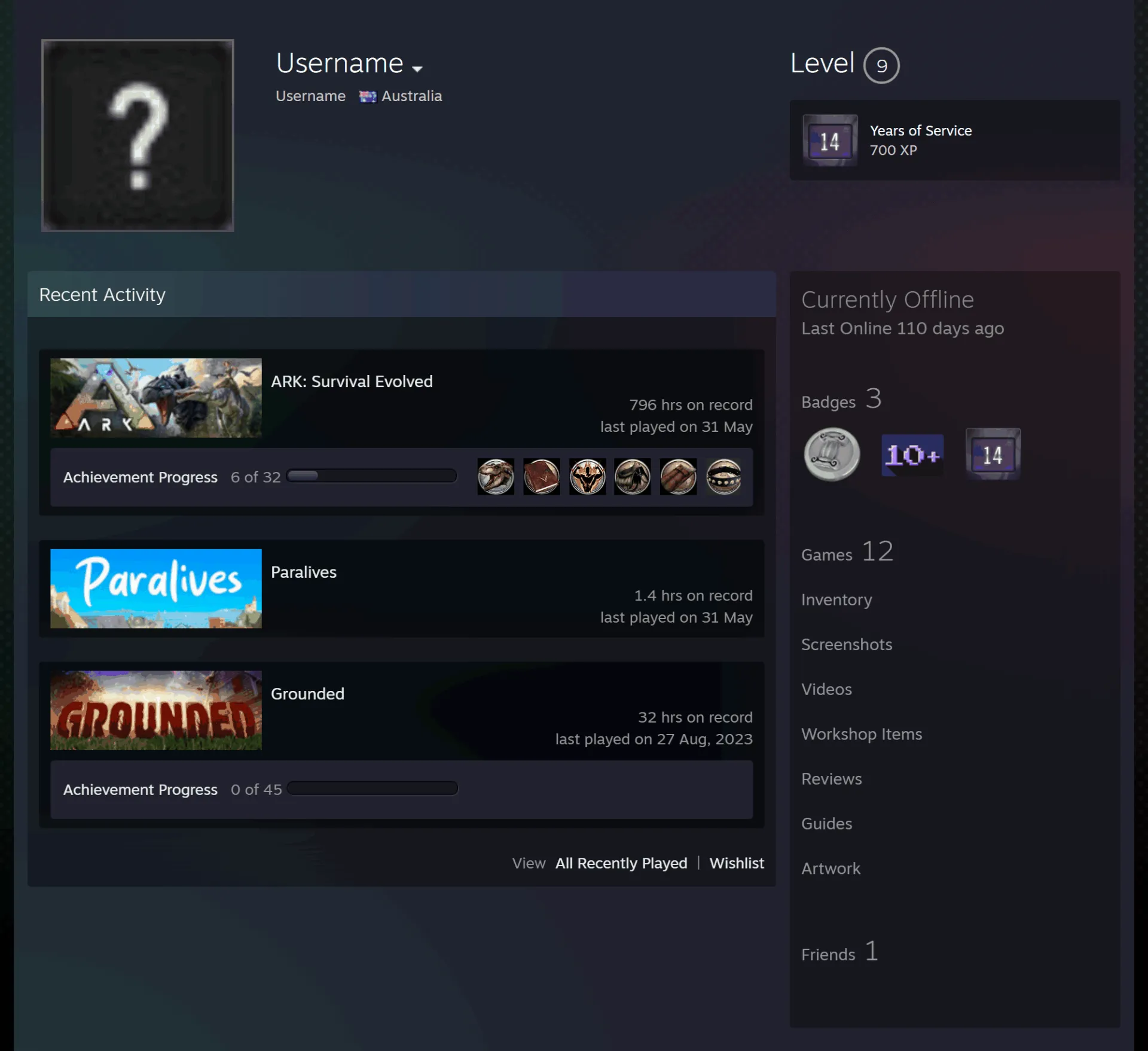Open the Wishlist link
This screenshot has height=1051, width=1148.
[x=737, y=863]
